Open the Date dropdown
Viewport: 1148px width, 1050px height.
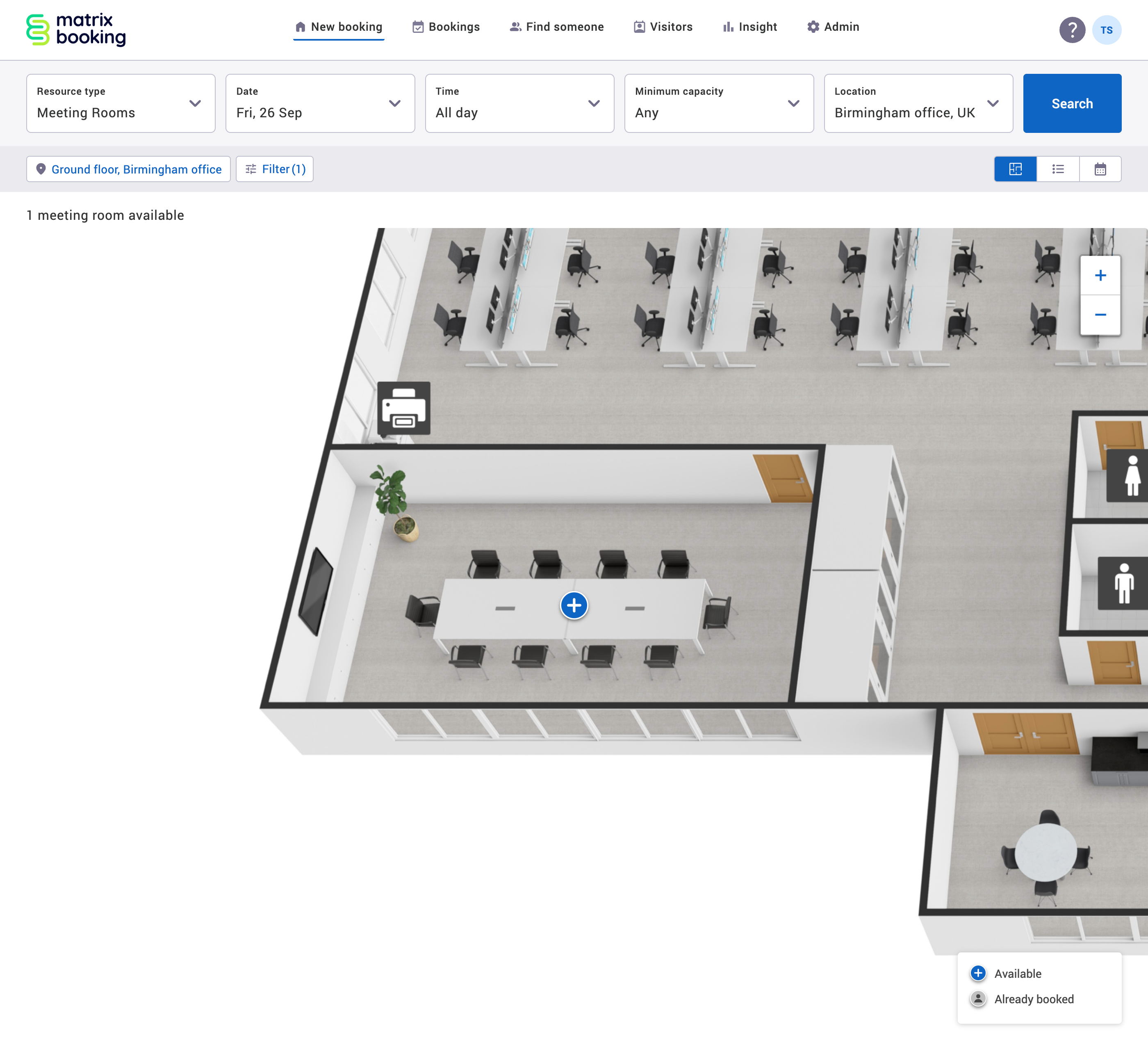coord(320,103)
